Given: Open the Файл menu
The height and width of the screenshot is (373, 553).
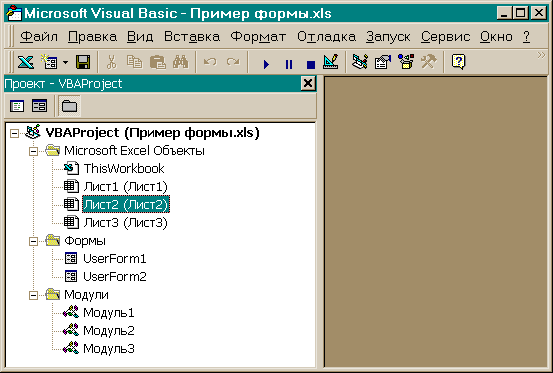Looking at the screenshot, I should click(39, 37).
